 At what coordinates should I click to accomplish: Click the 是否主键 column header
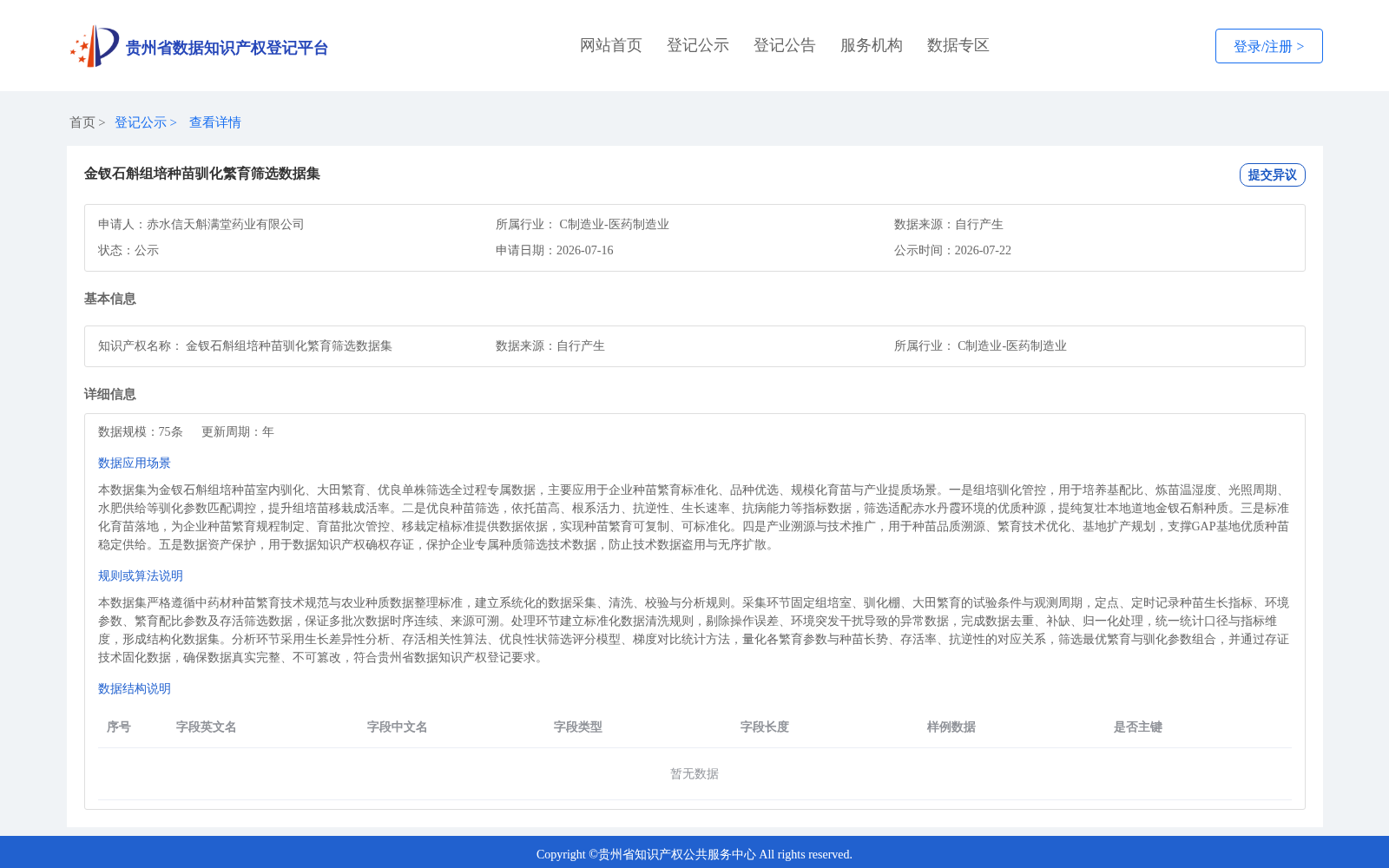1138,727
